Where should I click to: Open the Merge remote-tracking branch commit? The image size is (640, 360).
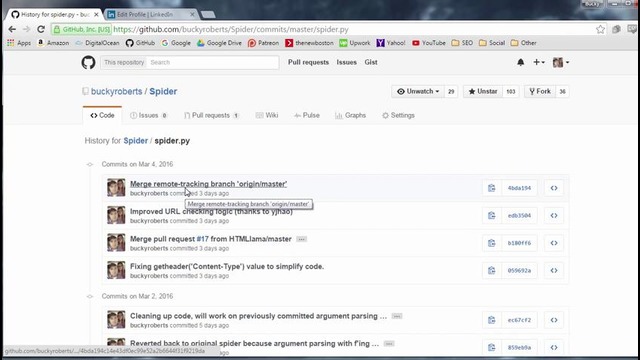(209, 184)
